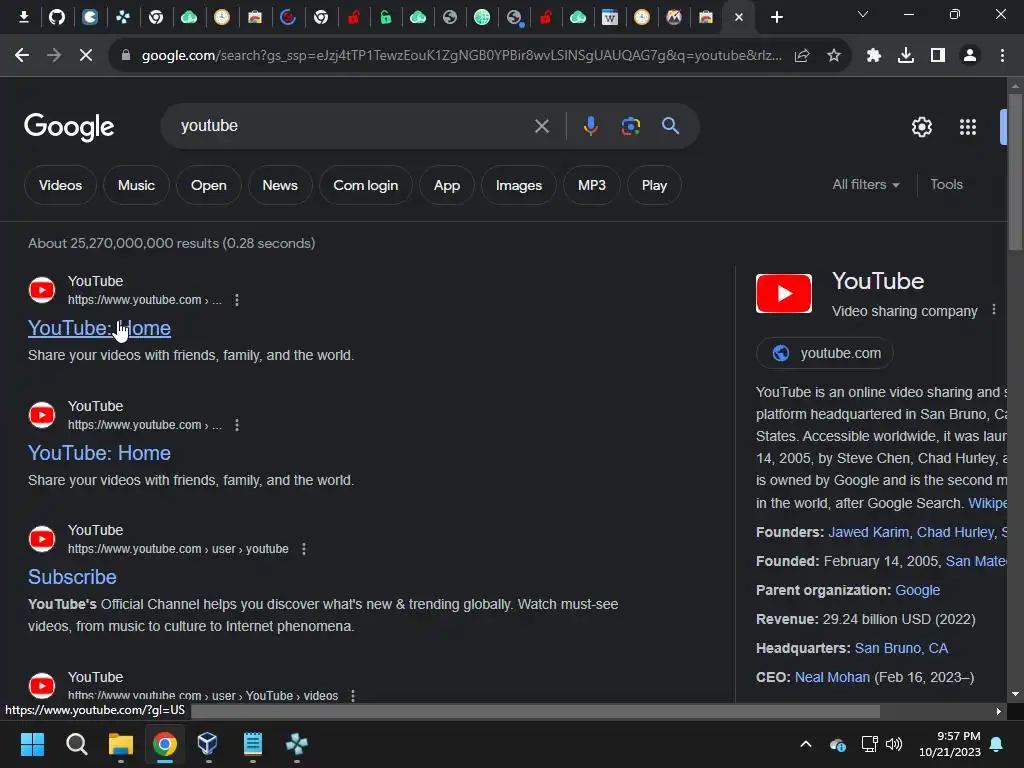
Task: Click the vertical page scrollbar thumb
Action: pyautogui.click(x=1015, y=171)
